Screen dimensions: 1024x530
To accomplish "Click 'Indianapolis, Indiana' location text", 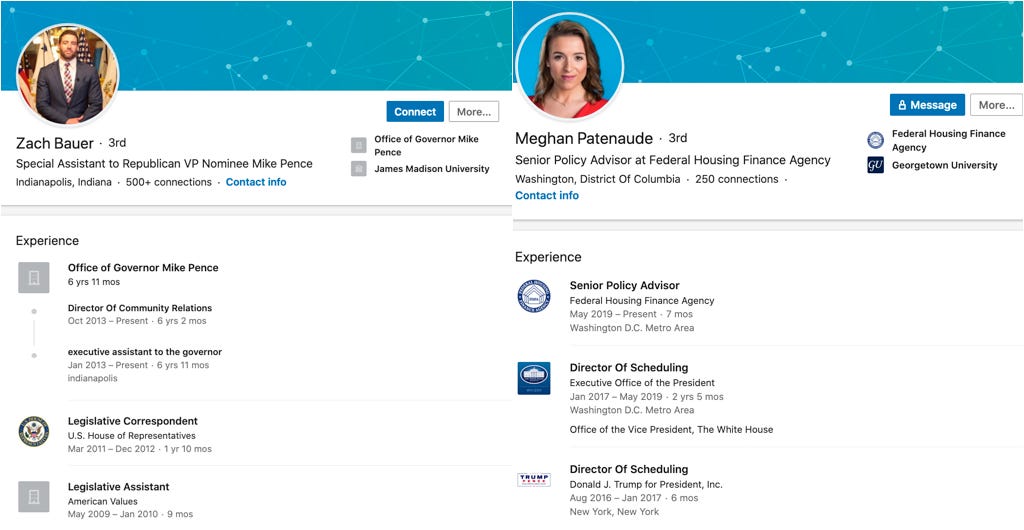I will (x=63, y=182).
